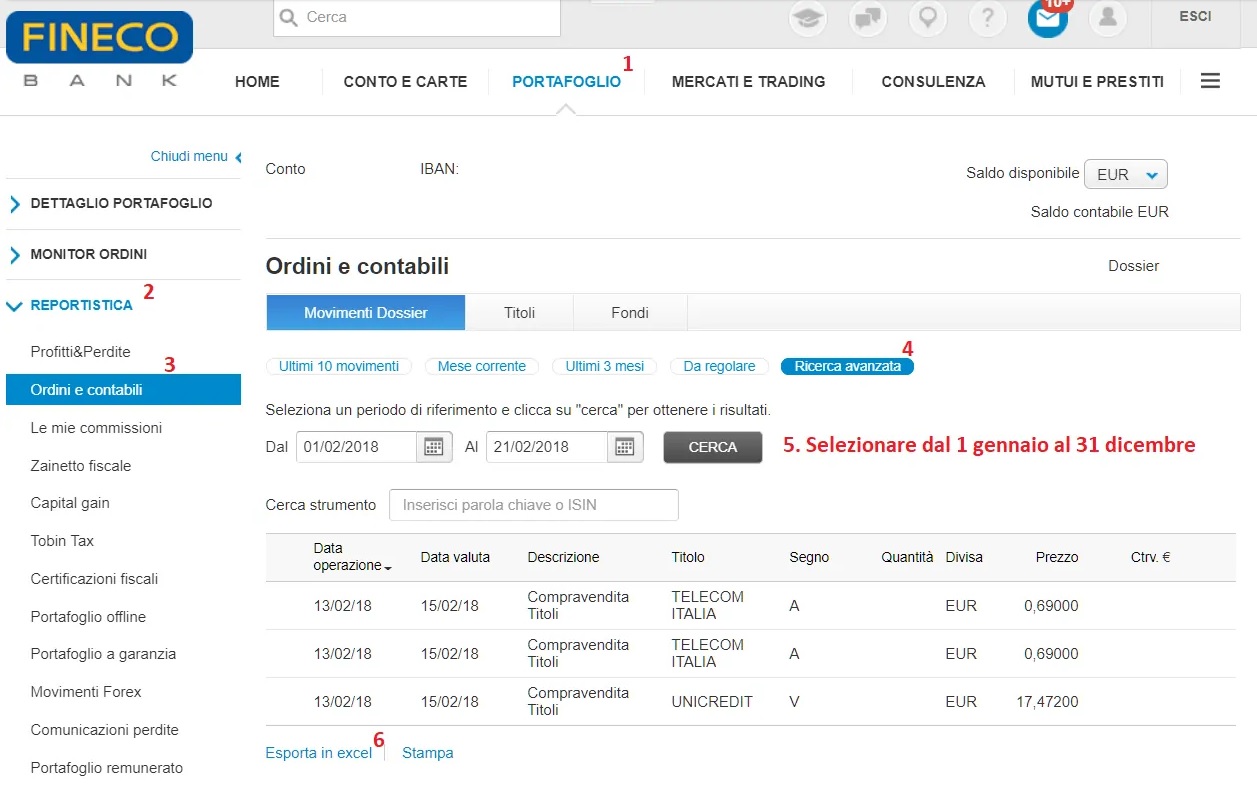Select the Ultimi 10 movimenti filter
The image size is (1257, 786).
point(339,366)
